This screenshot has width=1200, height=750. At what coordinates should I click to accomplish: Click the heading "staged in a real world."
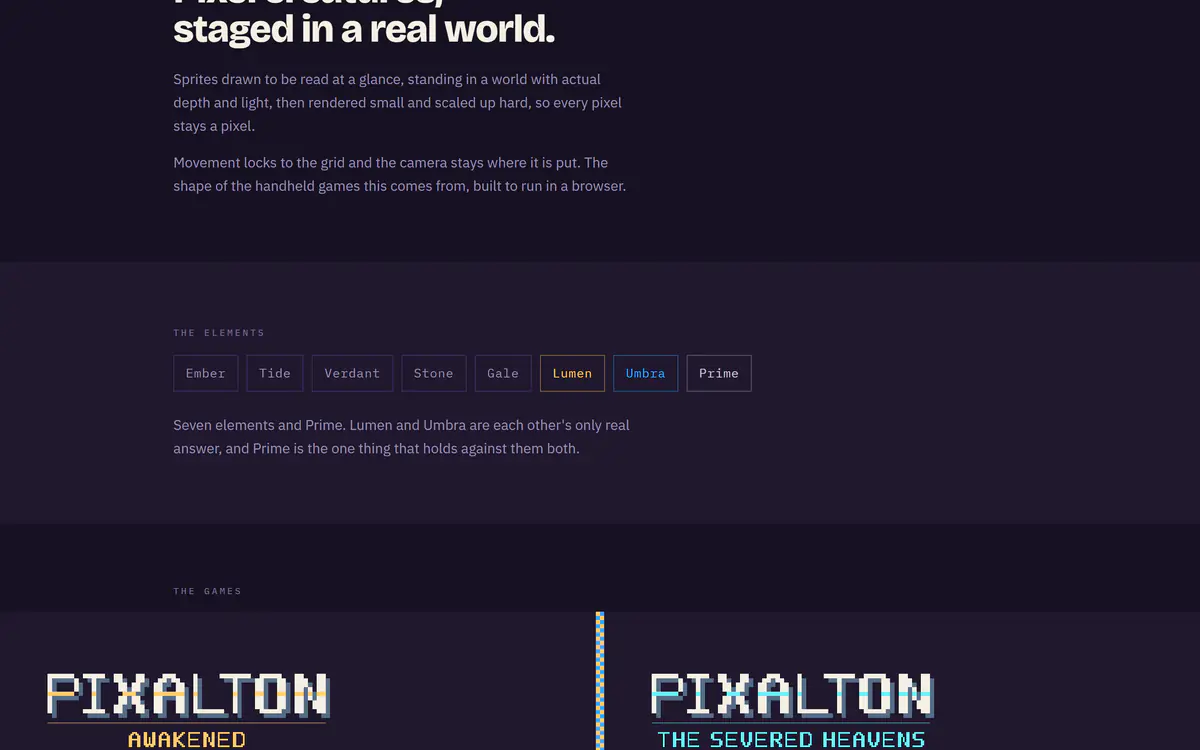coord(364,29)
